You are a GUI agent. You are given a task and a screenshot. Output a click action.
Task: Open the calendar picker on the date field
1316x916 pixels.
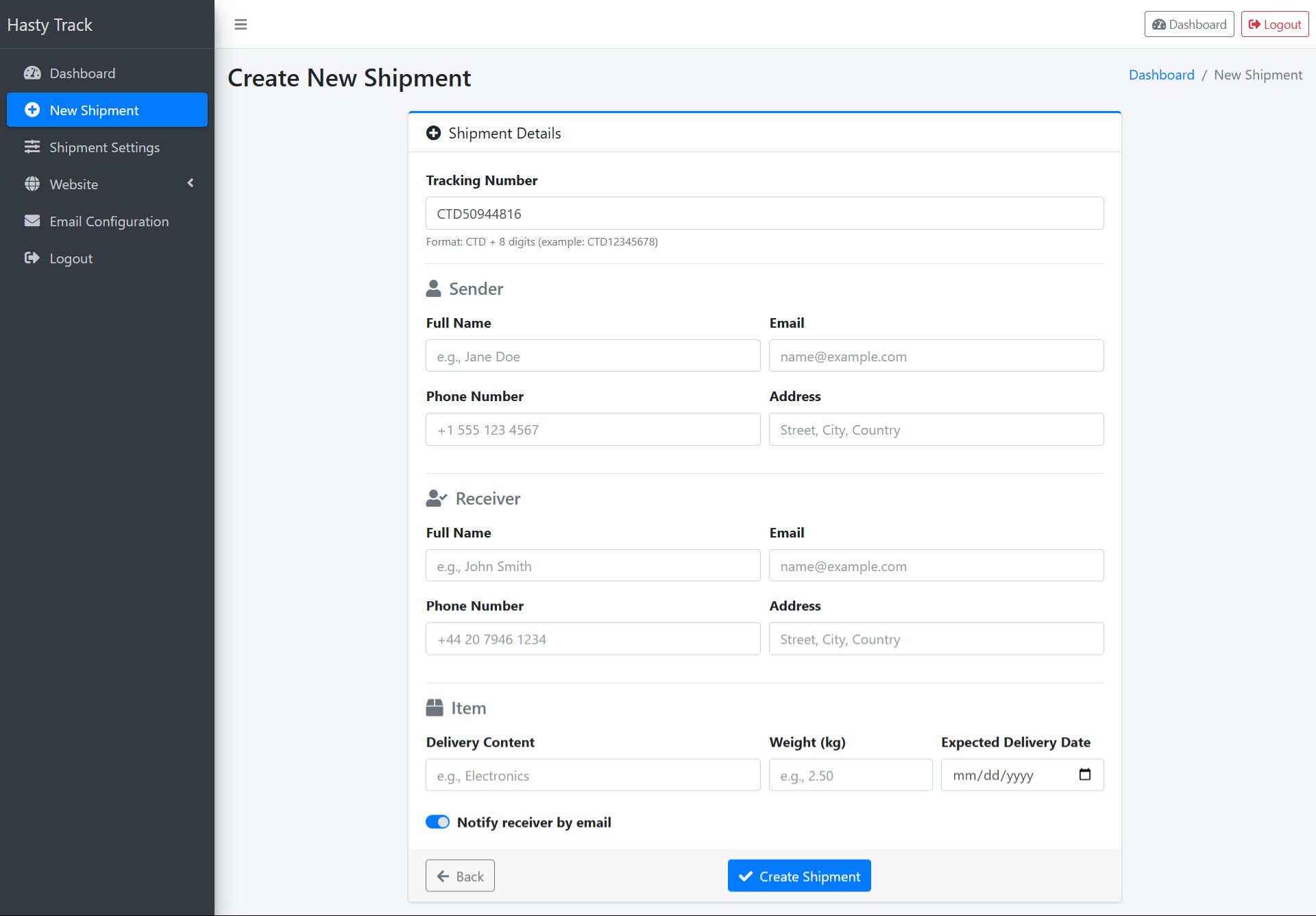tap(1084, 775)
